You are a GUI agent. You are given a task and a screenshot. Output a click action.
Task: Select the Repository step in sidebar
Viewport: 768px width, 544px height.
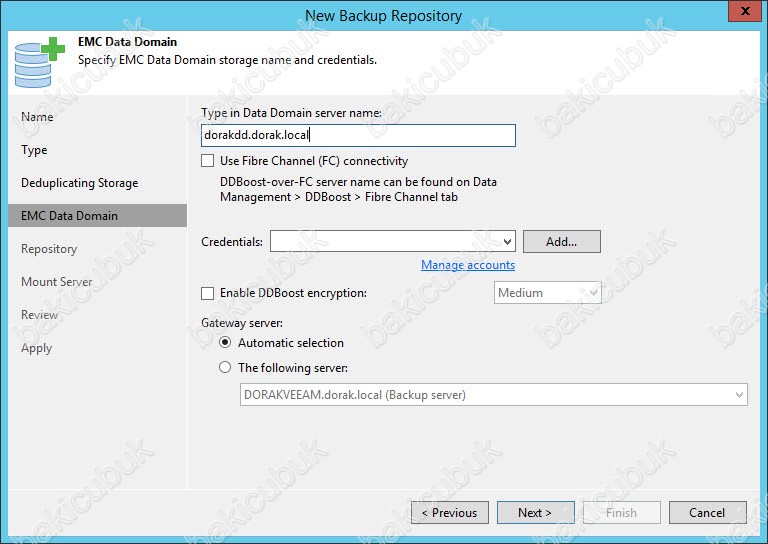tap(49, 249)
